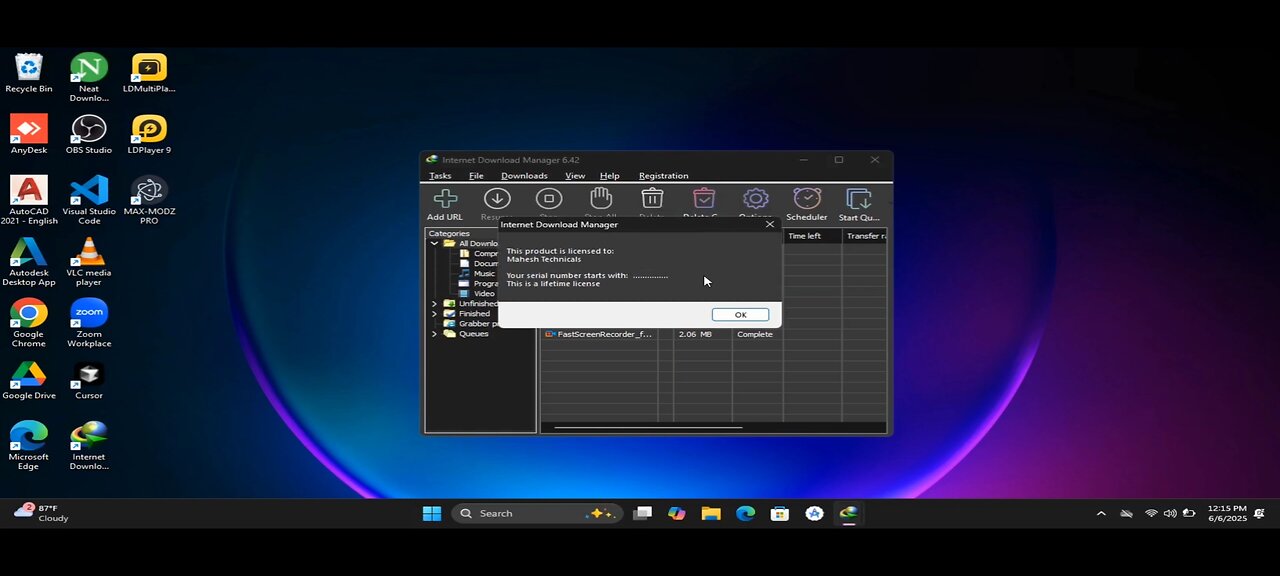1280x576 pixels.
Task: Click the Time left column header
Action: pyautogui.click(x=812, y=236)
